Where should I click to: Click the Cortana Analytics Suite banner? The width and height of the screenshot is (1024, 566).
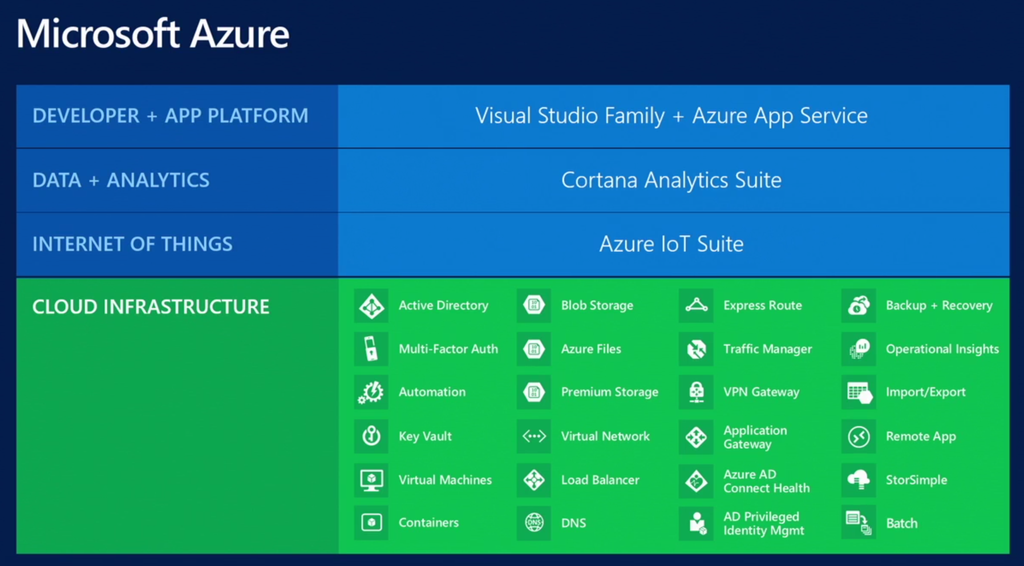(671, 181)
